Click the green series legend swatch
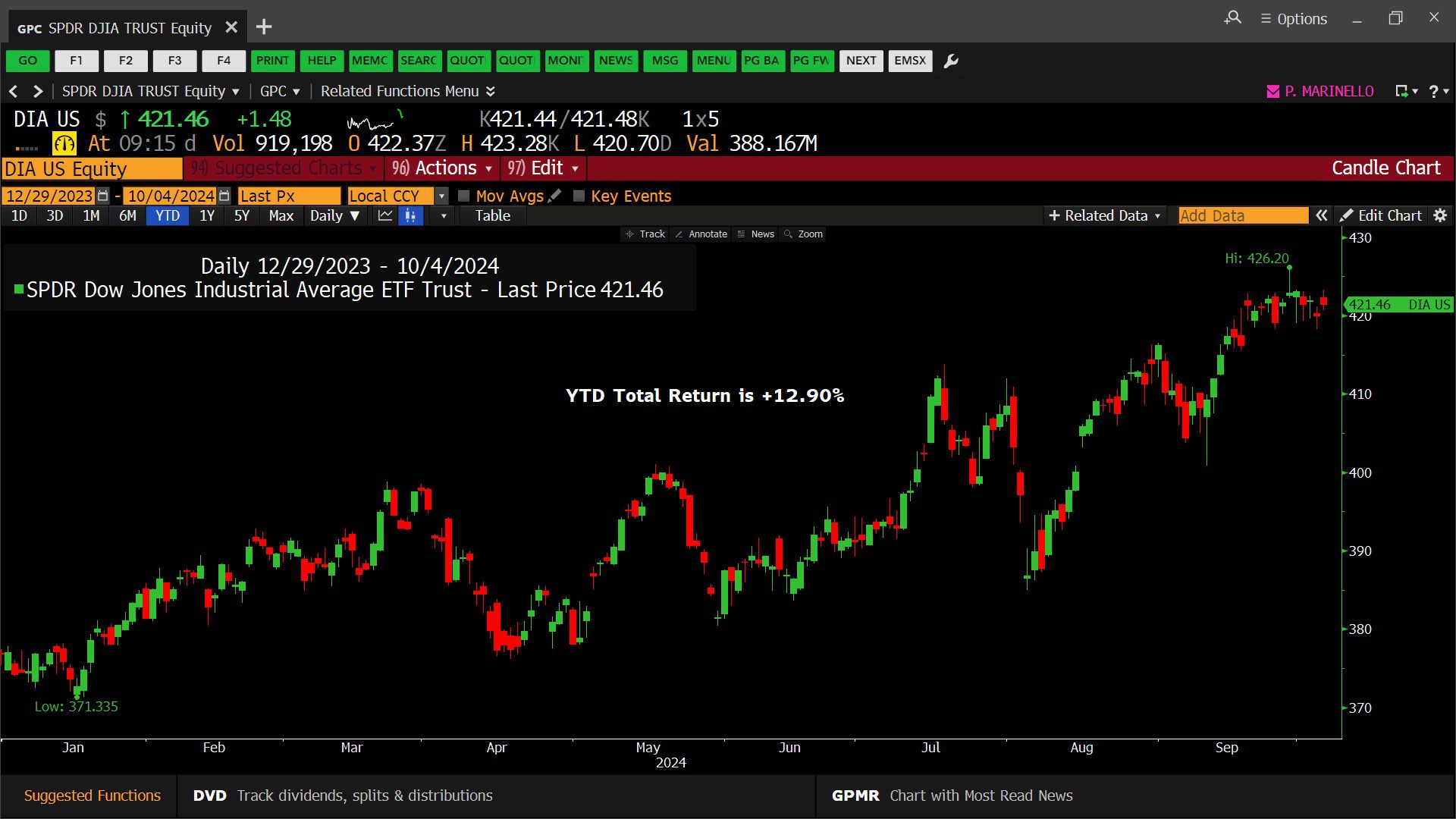 19,289
